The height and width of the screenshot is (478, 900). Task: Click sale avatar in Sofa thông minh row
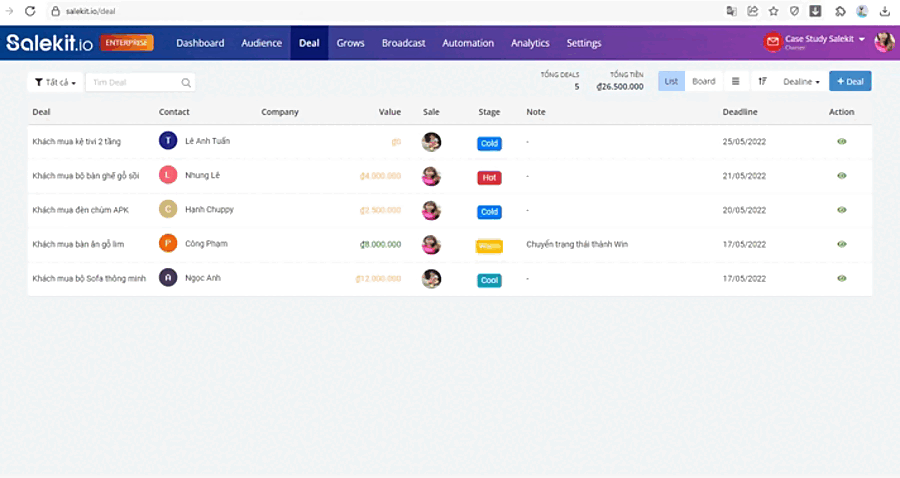(x=431, y=279)
